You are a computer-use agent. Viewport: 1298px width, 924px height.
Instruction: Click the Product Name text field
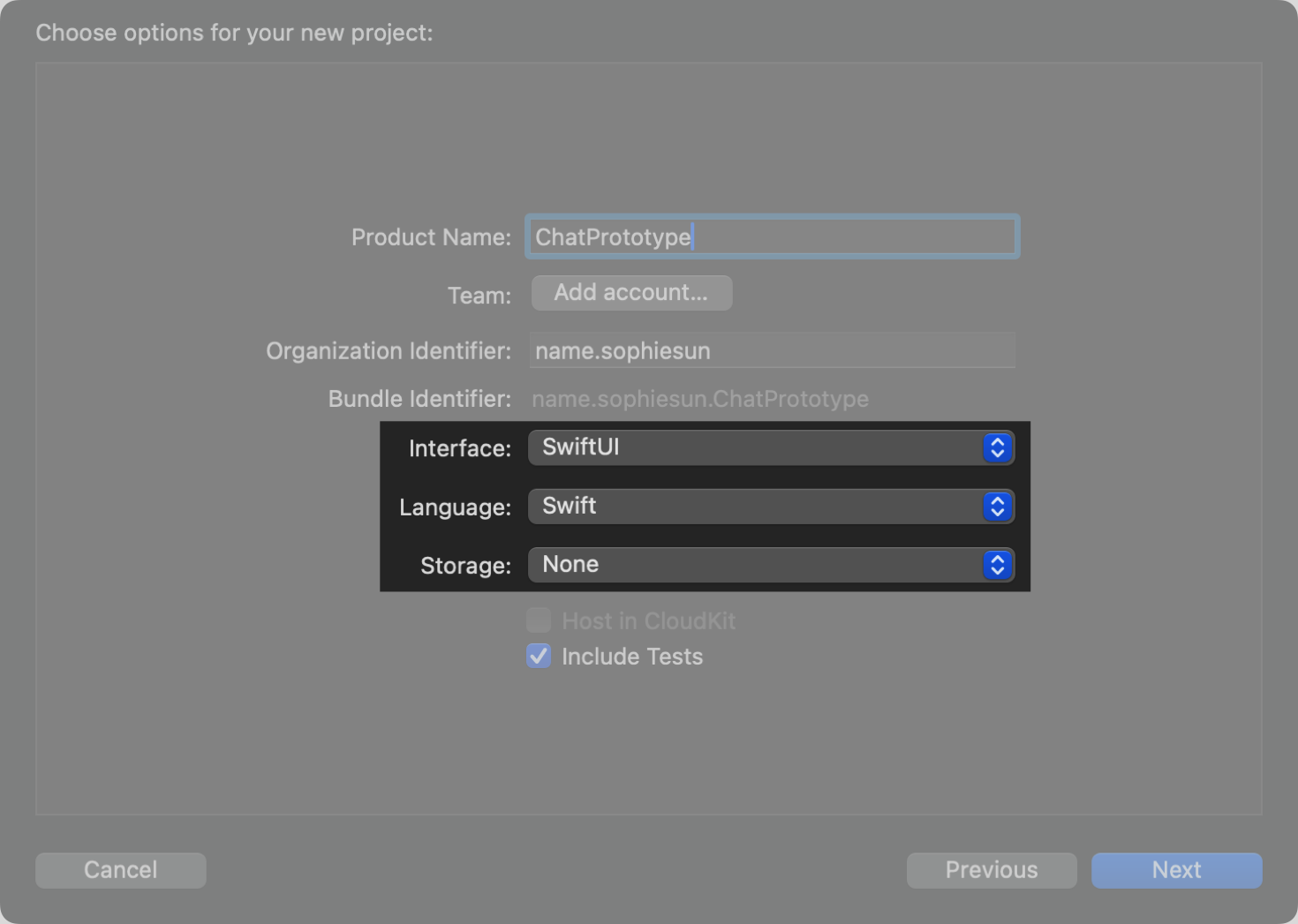772,237
